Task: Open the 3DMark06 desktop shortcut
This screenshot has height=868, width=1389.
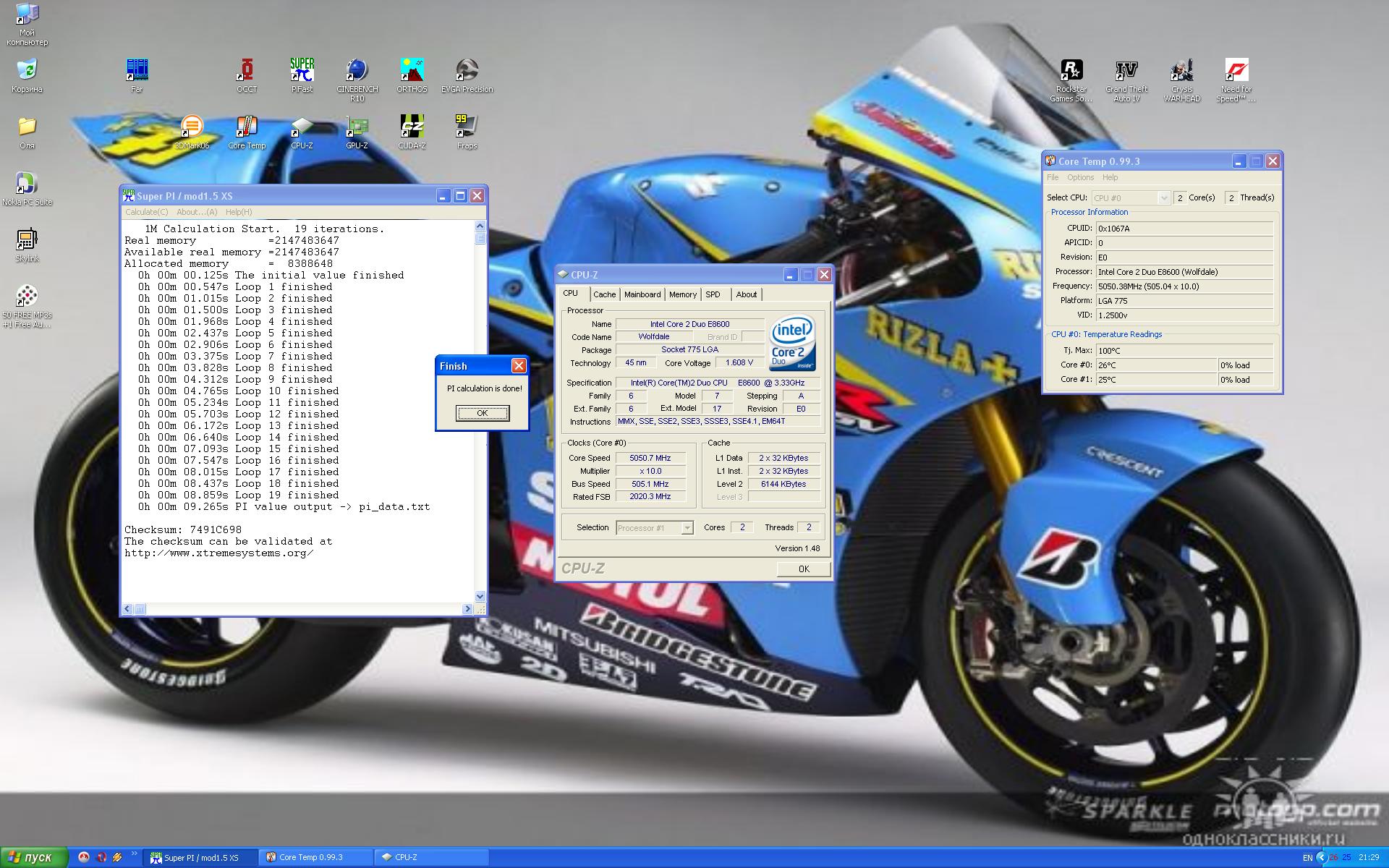Action: (192, 132)
